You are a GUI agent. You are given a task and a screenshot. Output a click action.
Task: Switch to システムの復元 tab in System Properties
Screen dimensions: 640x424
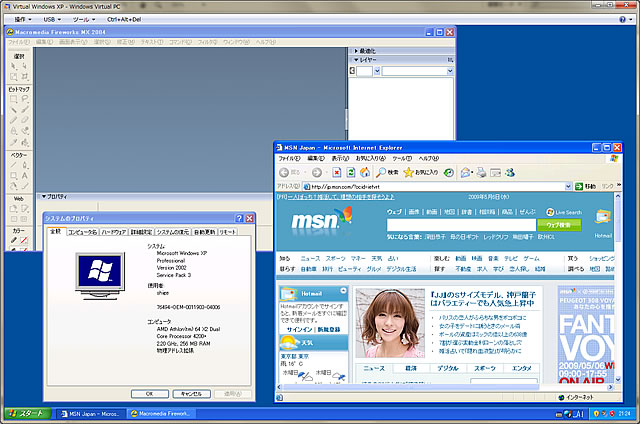point(173,232)
